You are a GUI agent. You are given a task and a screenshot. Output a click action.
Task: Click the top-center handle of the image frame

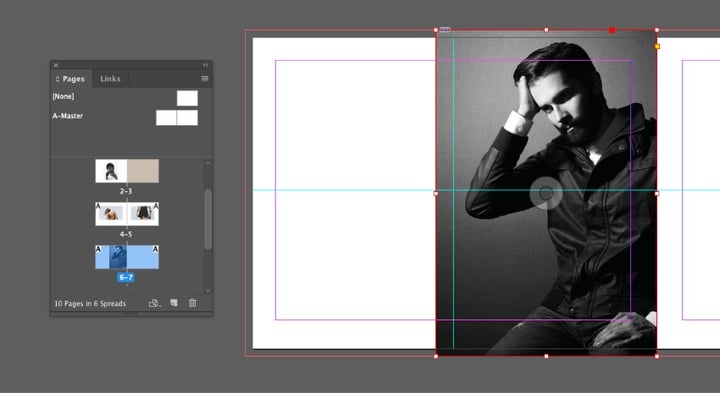tap(546, 30)
